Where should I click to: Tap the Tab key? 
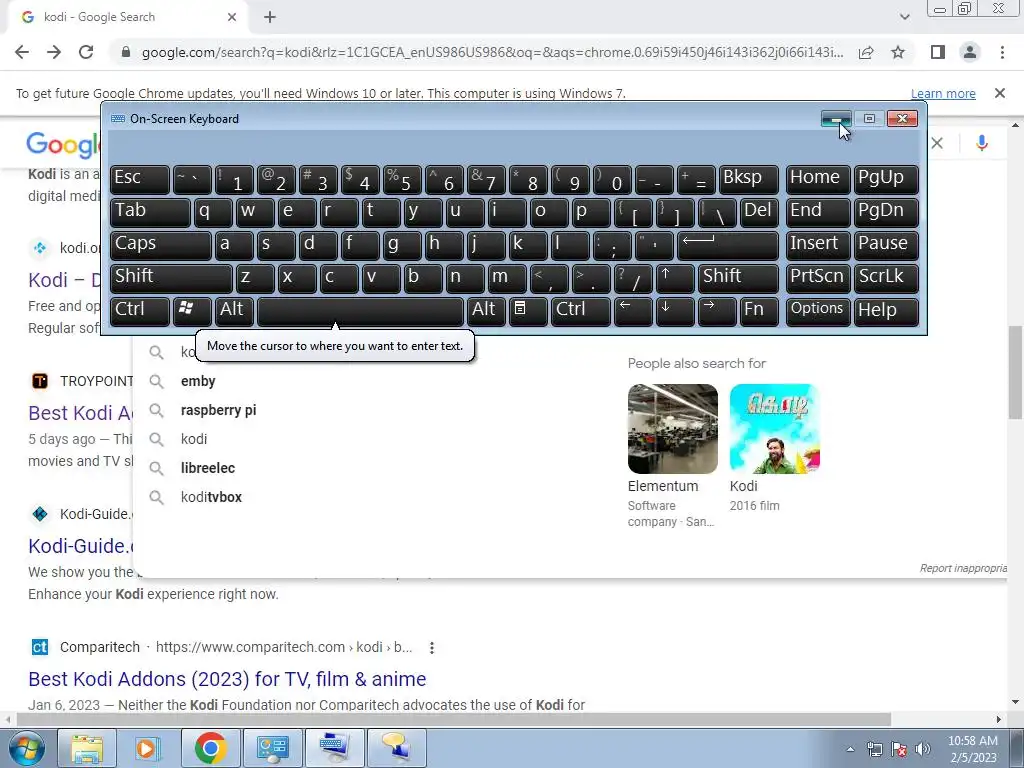click(150, 212)
